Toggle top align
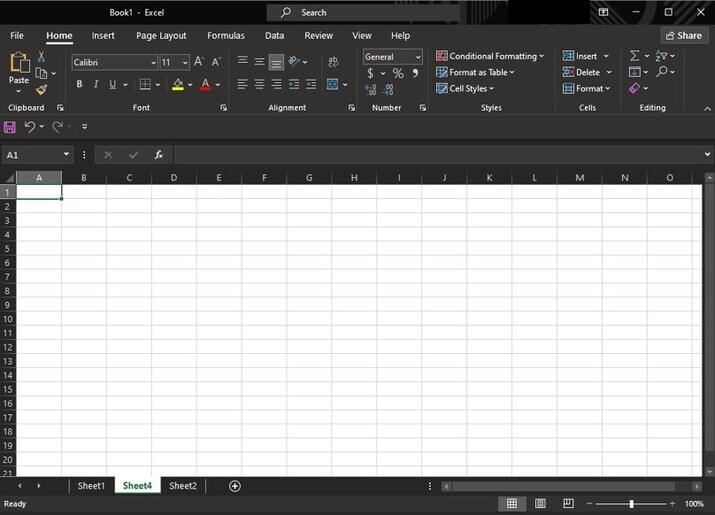Screen dimensions: 715x515 pyautogui.click(x=243, y=62)
